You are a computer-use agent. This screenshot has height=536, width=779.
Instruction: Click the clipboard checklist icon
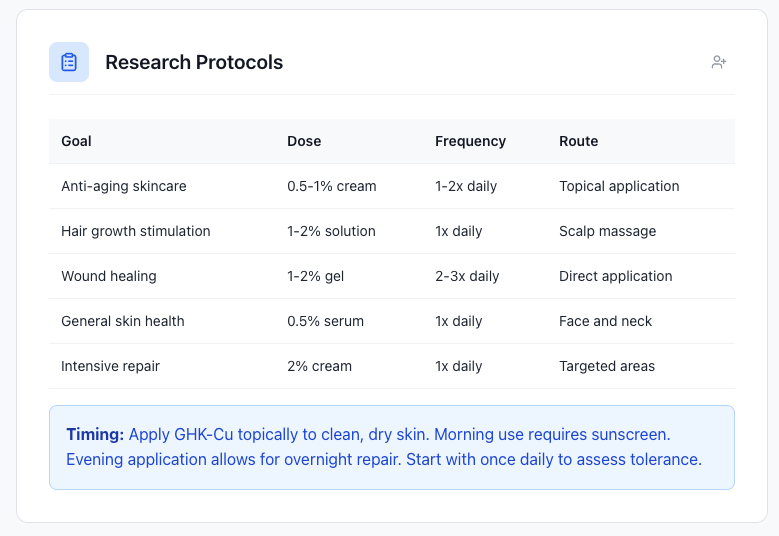click(69, 62)
